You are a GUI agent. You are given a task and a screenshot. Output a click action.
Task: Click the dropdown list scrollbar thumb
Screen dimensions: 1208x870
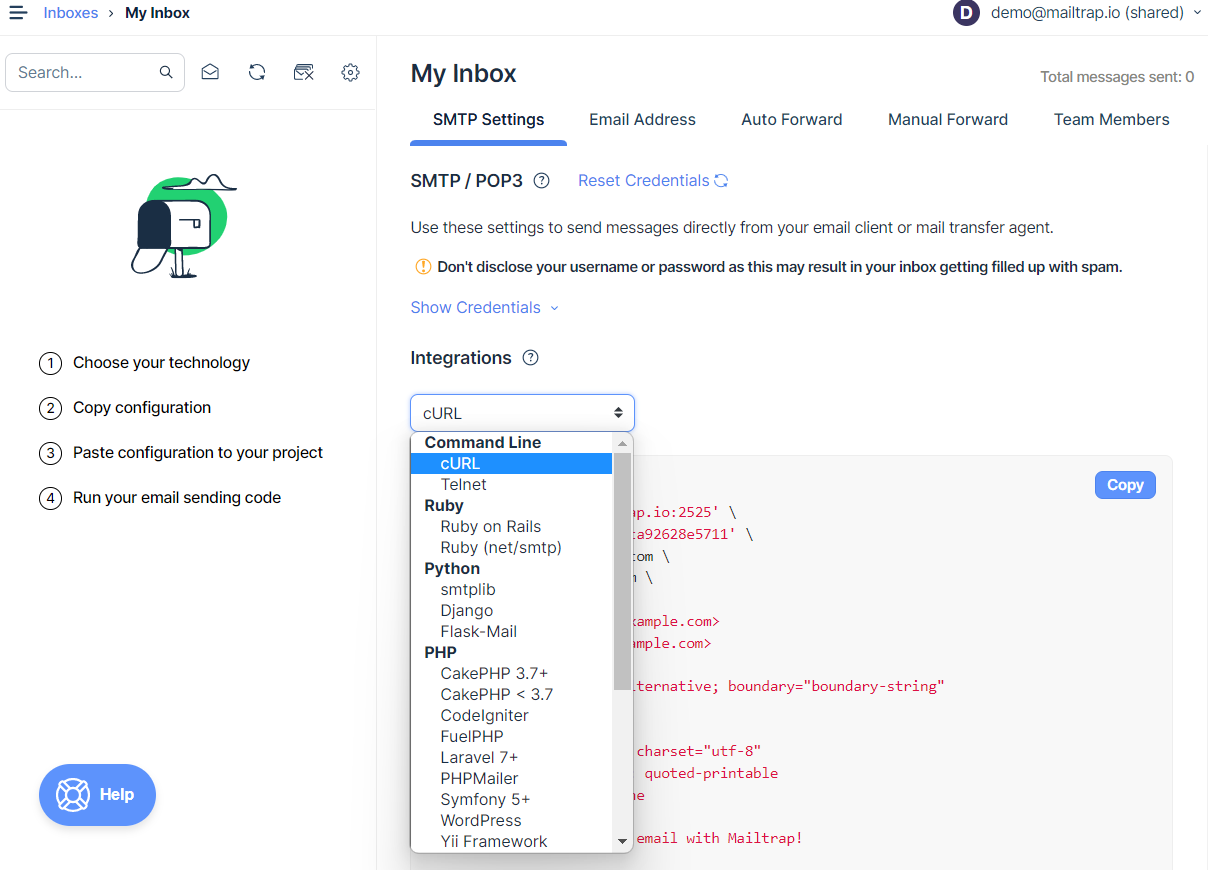[622, 570]
